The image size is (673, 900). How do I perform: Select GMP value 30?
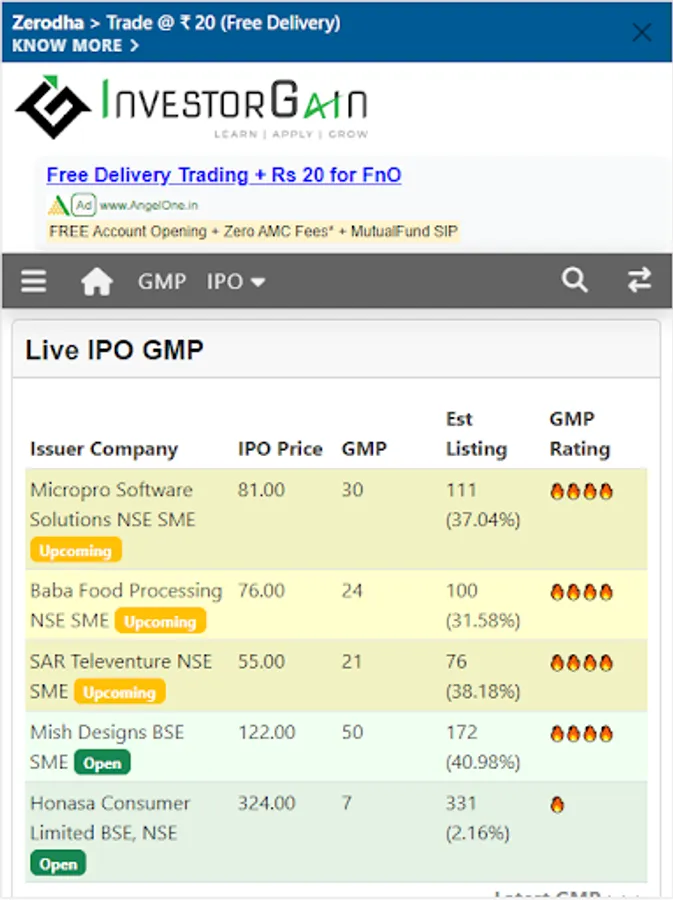[352, 490]
